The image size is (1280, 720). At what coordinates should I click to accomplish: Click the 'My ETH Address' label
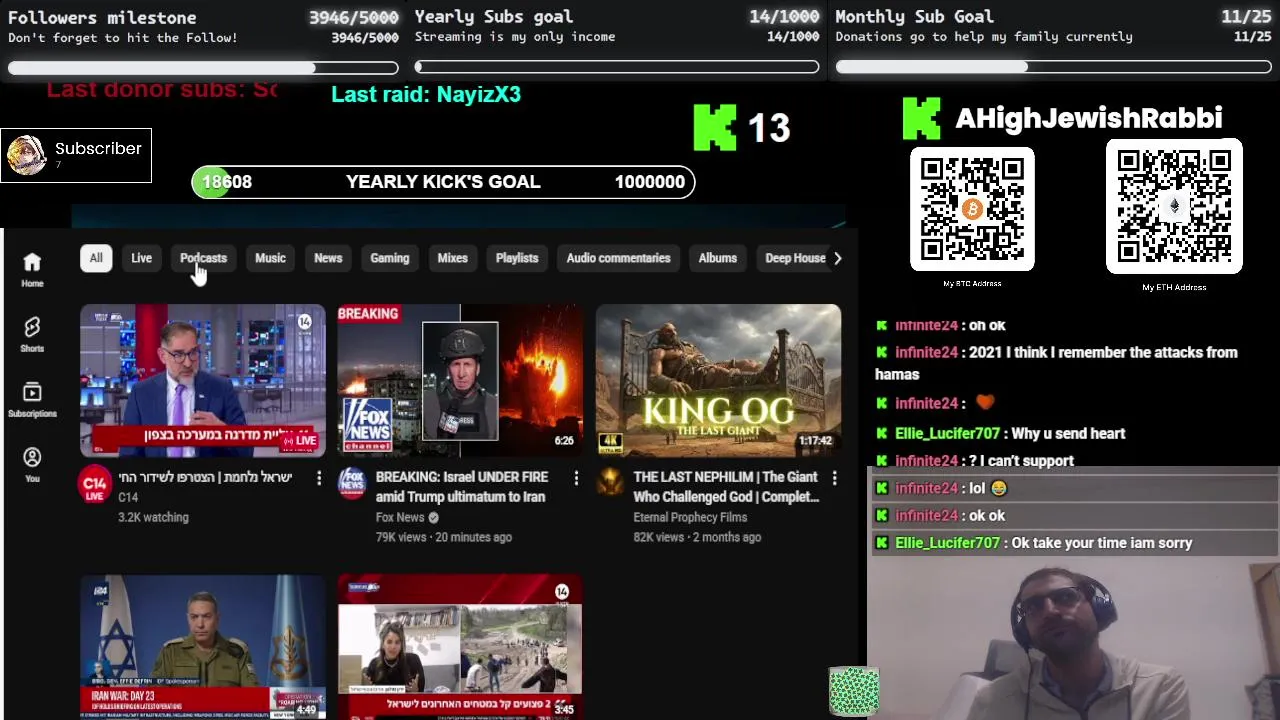tap(1174, 288)
